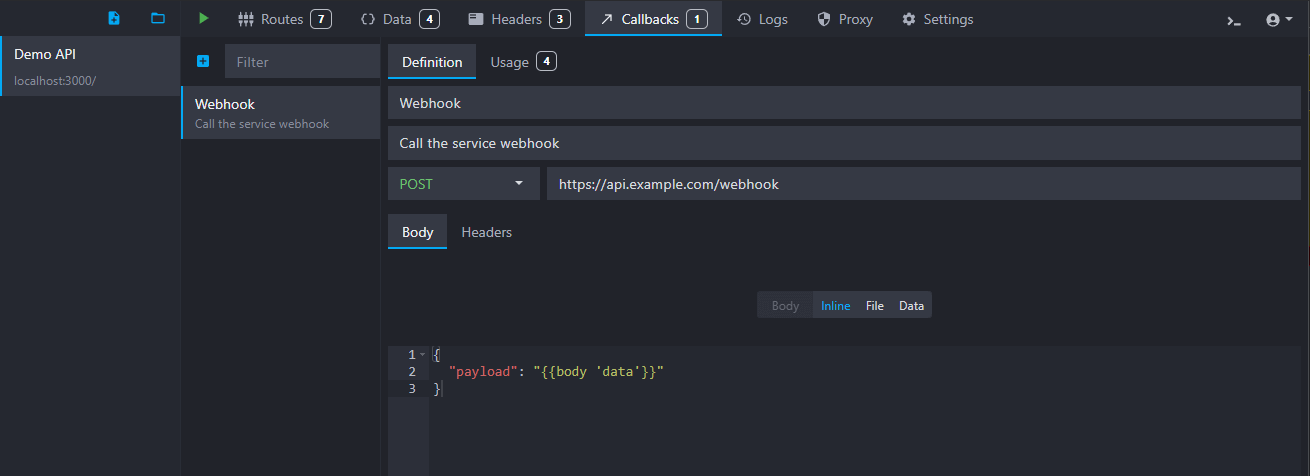Switch to the Routes tab
This screenshot has height=476, width=1310.
[284, 19]
